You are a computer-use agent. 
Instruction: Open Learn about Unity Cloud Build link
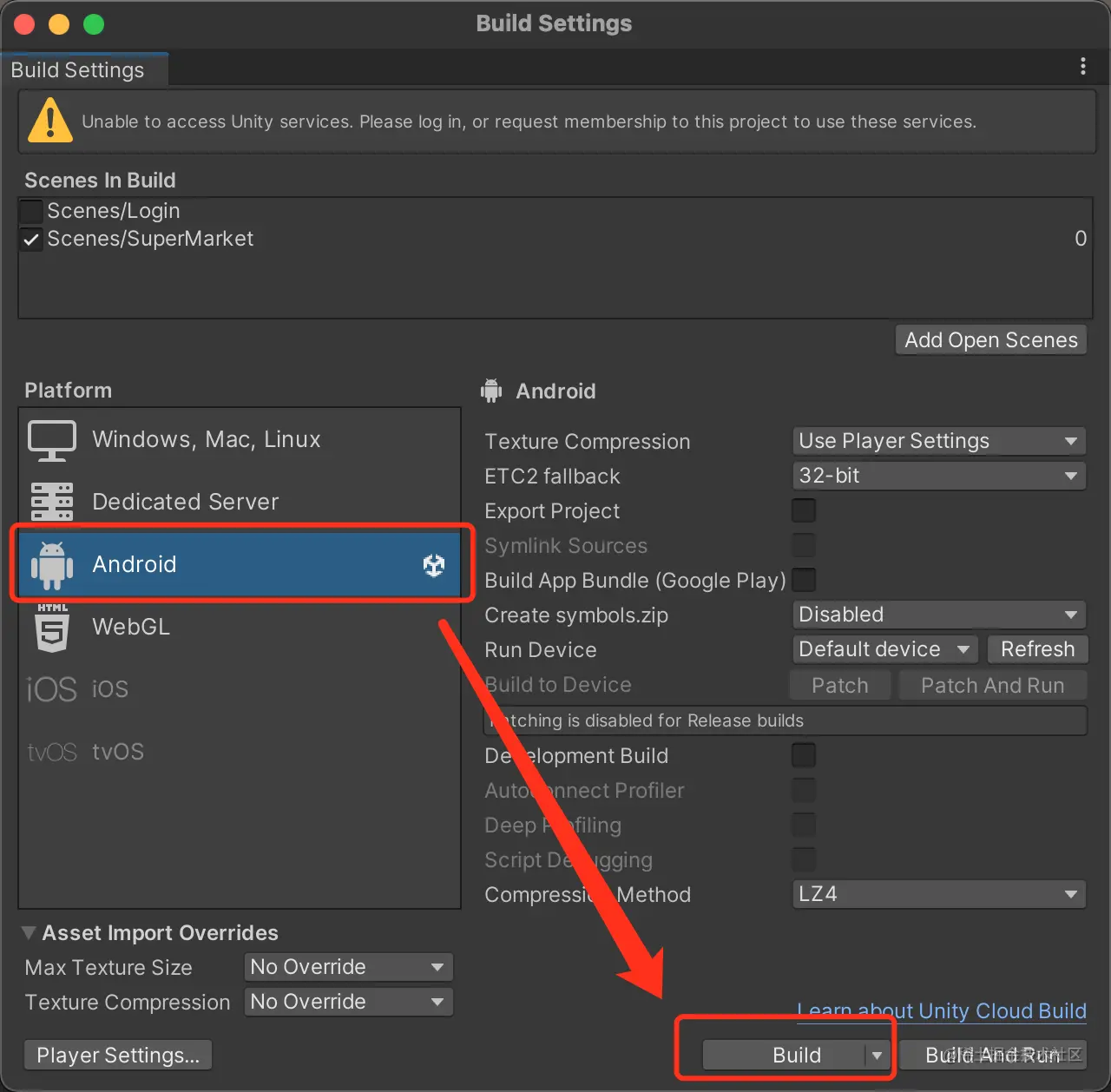(942, 1010)
